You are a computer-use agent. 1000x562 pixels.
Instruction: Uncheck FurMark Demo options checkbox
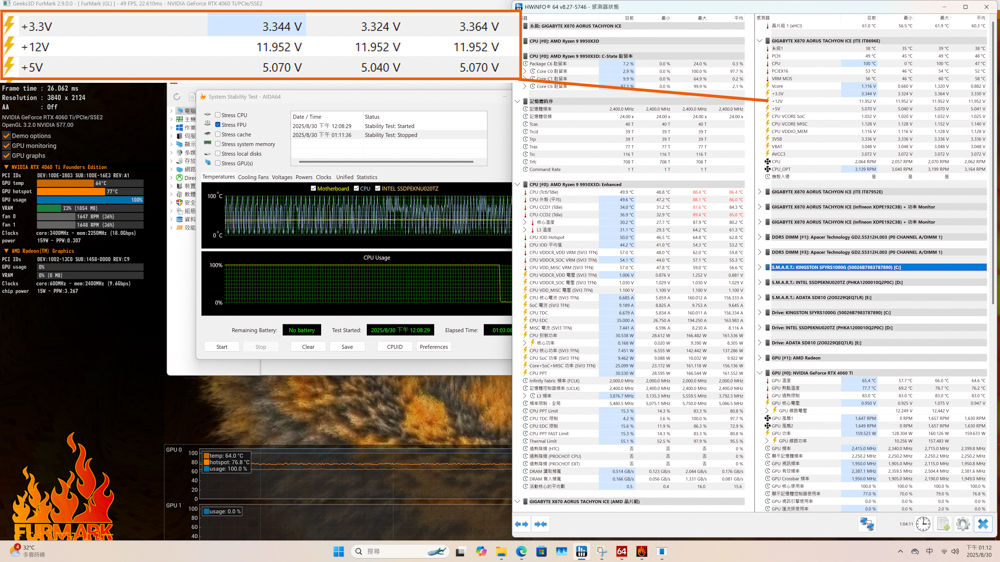pos(6,135)
